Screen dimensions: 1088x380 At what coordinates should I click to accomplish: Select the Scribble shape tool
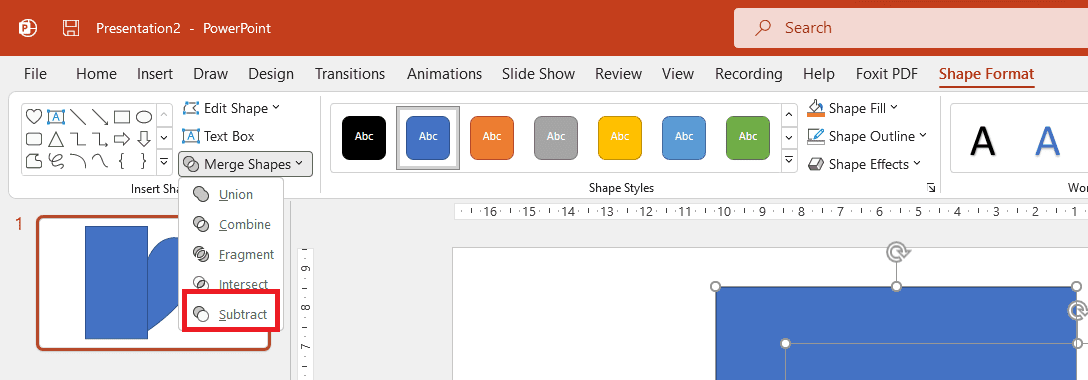(x=56, y=161)
